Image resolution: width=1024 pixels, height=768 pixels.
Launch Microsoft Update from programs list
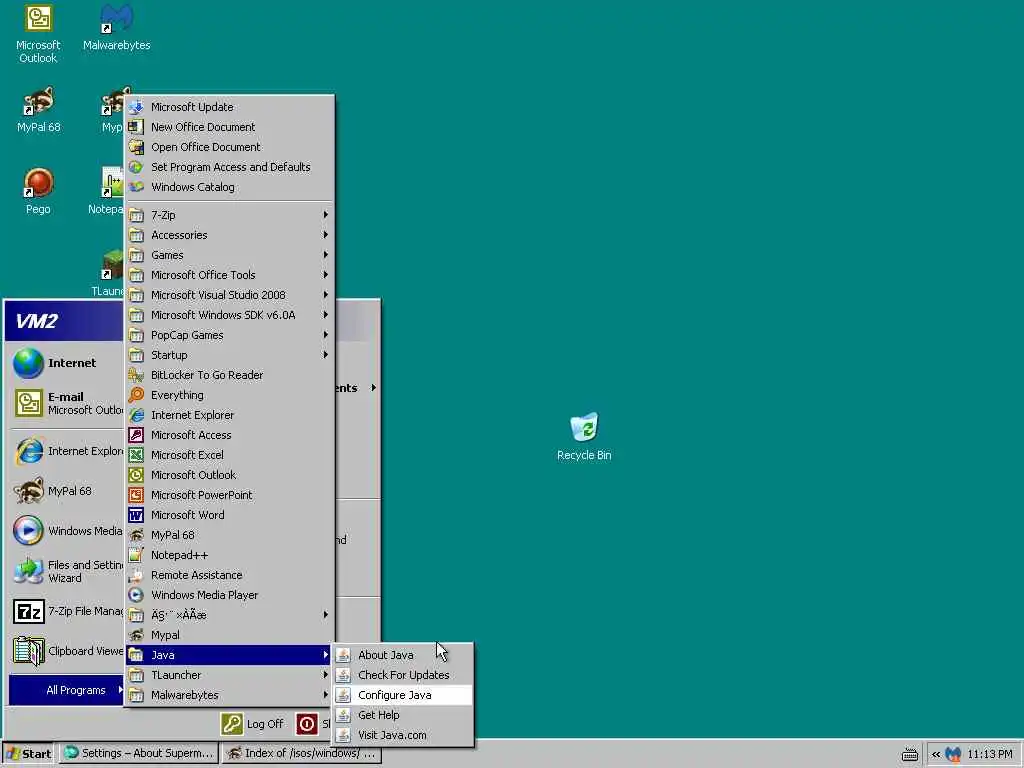click(229, 107)
